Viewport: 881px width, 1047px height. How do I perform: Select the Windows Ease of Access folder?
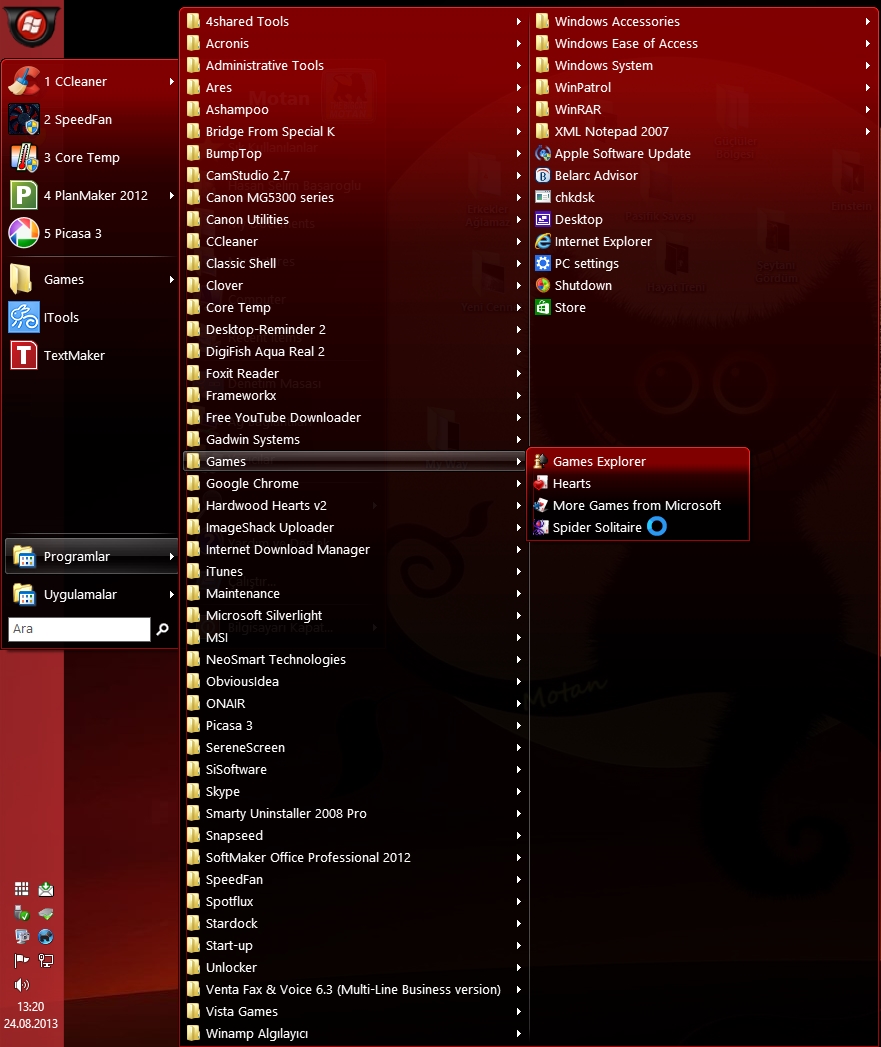coord(704,43)
